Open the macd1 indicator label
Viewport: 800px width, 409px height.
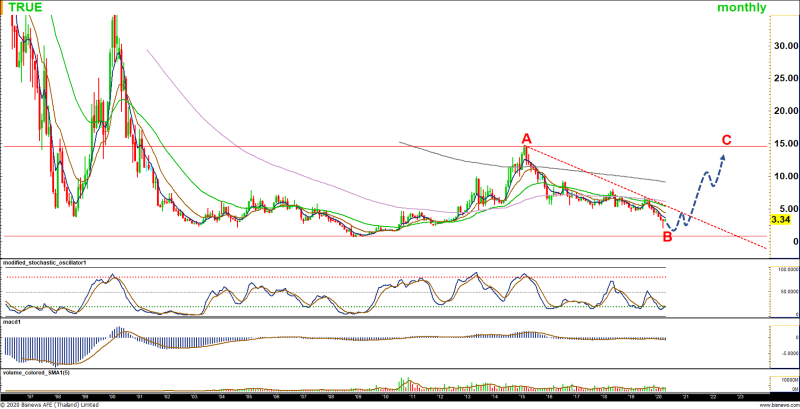pyautogui.click(x=13, y=323)
